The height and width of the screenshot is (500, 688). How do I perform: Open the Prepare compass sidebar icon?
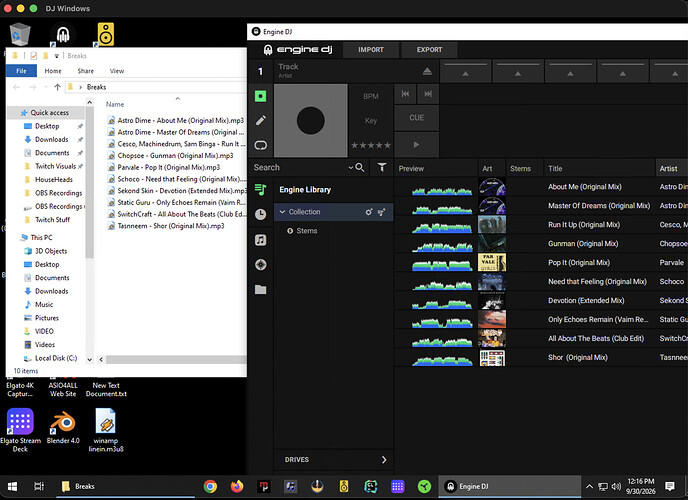tap(261, 264)
